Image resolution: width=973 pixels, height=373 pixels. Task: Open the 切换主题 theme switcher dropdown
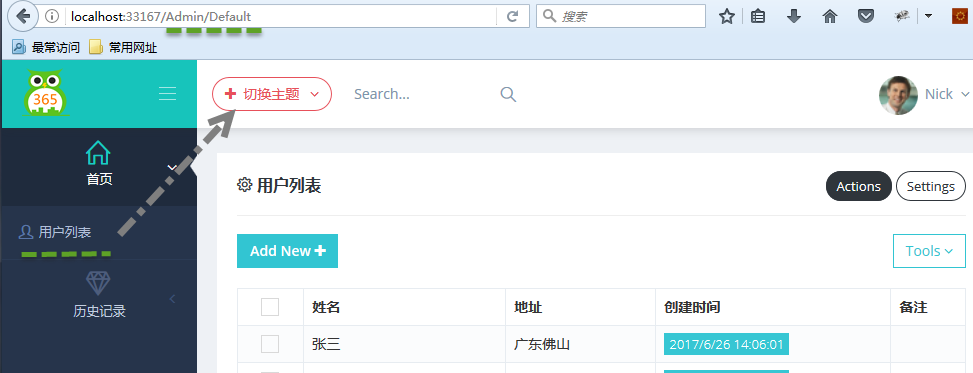pyautogui.click(x=272, y=94)
